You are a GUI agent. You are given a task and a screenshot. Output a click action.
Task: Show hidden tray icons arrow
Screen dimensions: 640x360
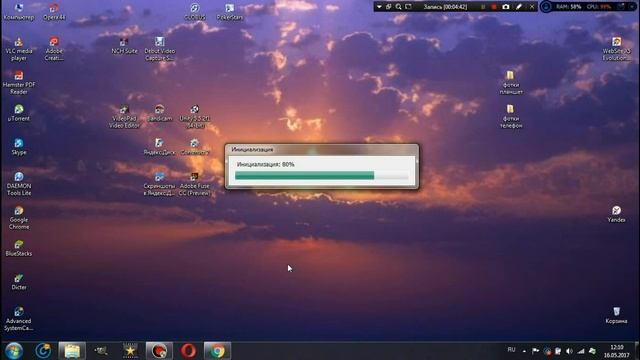[524, 351]
